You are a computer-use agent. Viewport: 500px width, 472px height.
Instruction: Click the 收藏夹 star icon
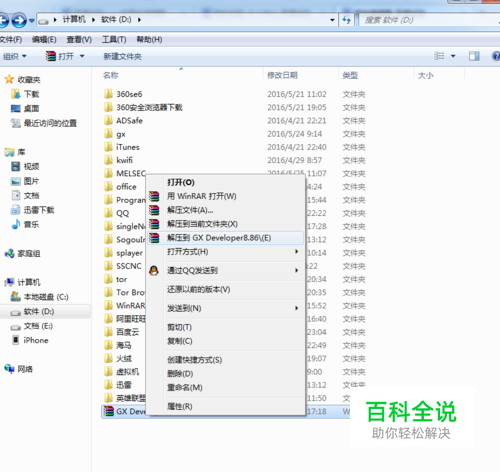click(9, 79)
